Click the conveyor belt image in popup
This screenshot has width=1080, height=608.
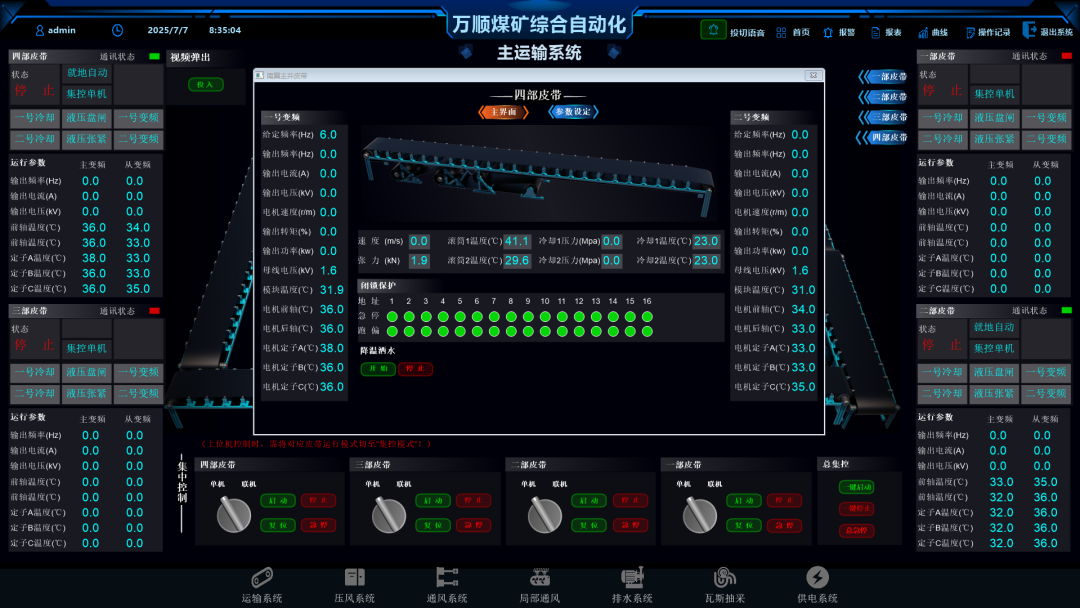point(539,172)
